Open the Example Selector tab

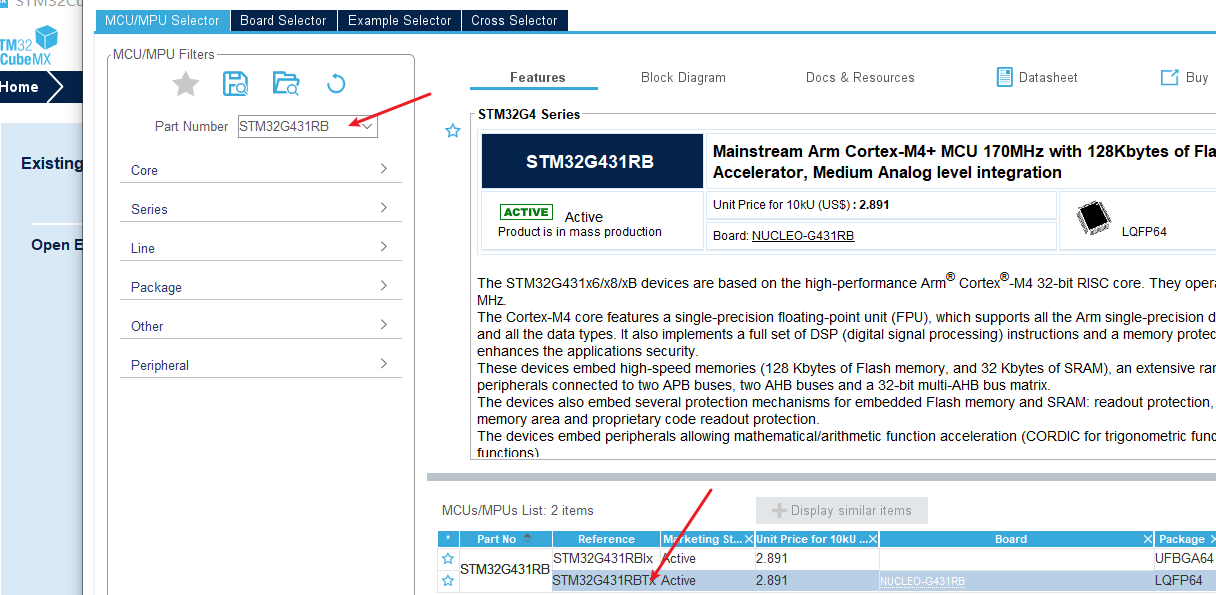coord(399,20)
